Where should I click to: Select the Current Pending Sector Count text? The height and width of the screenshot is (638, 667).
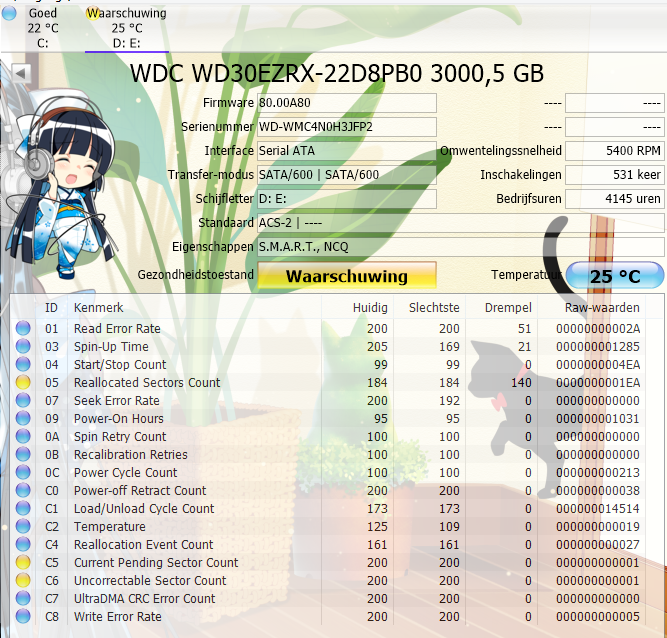(x=156, y=562)
